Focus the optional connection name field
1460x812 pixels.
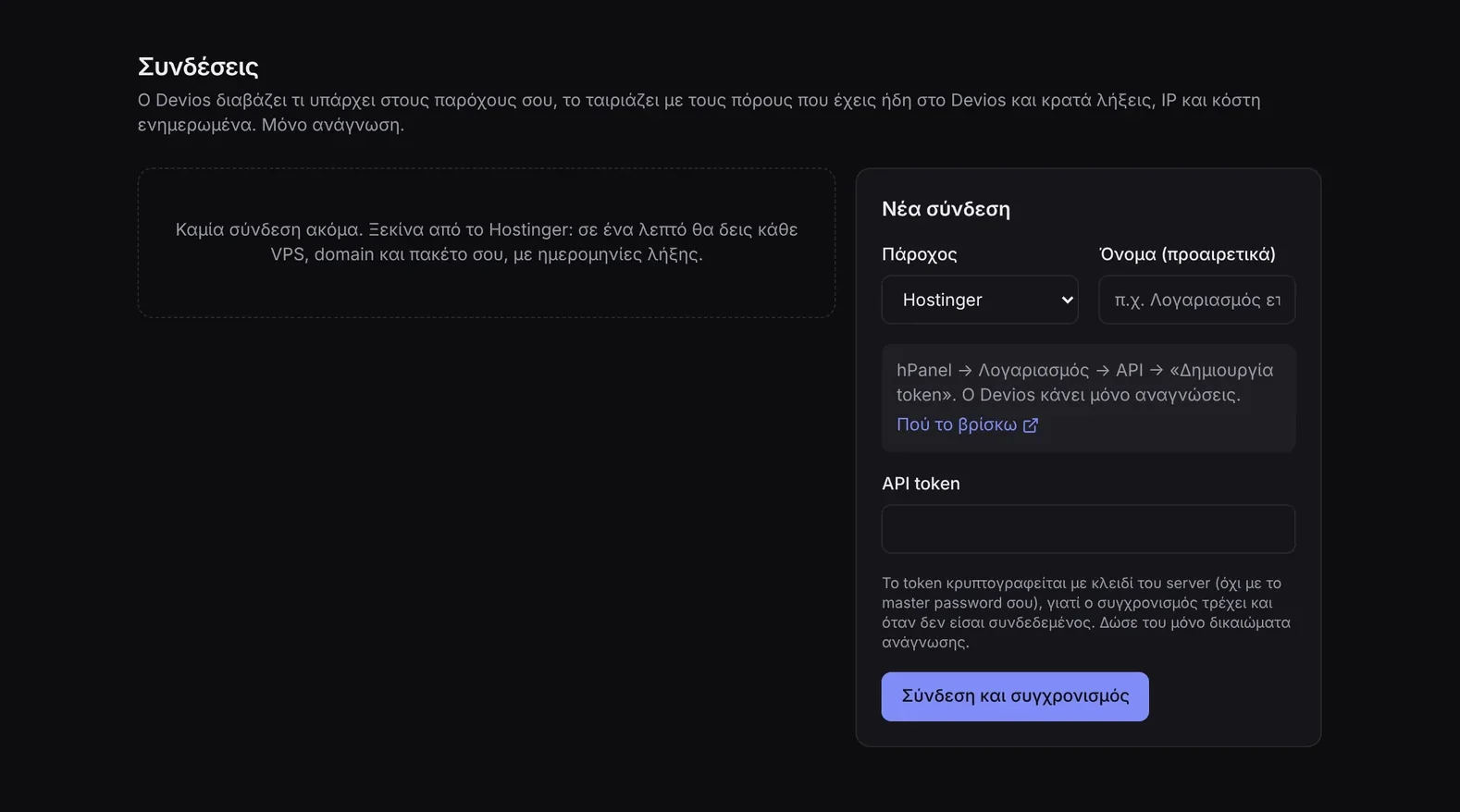[x=1196, y=300]
